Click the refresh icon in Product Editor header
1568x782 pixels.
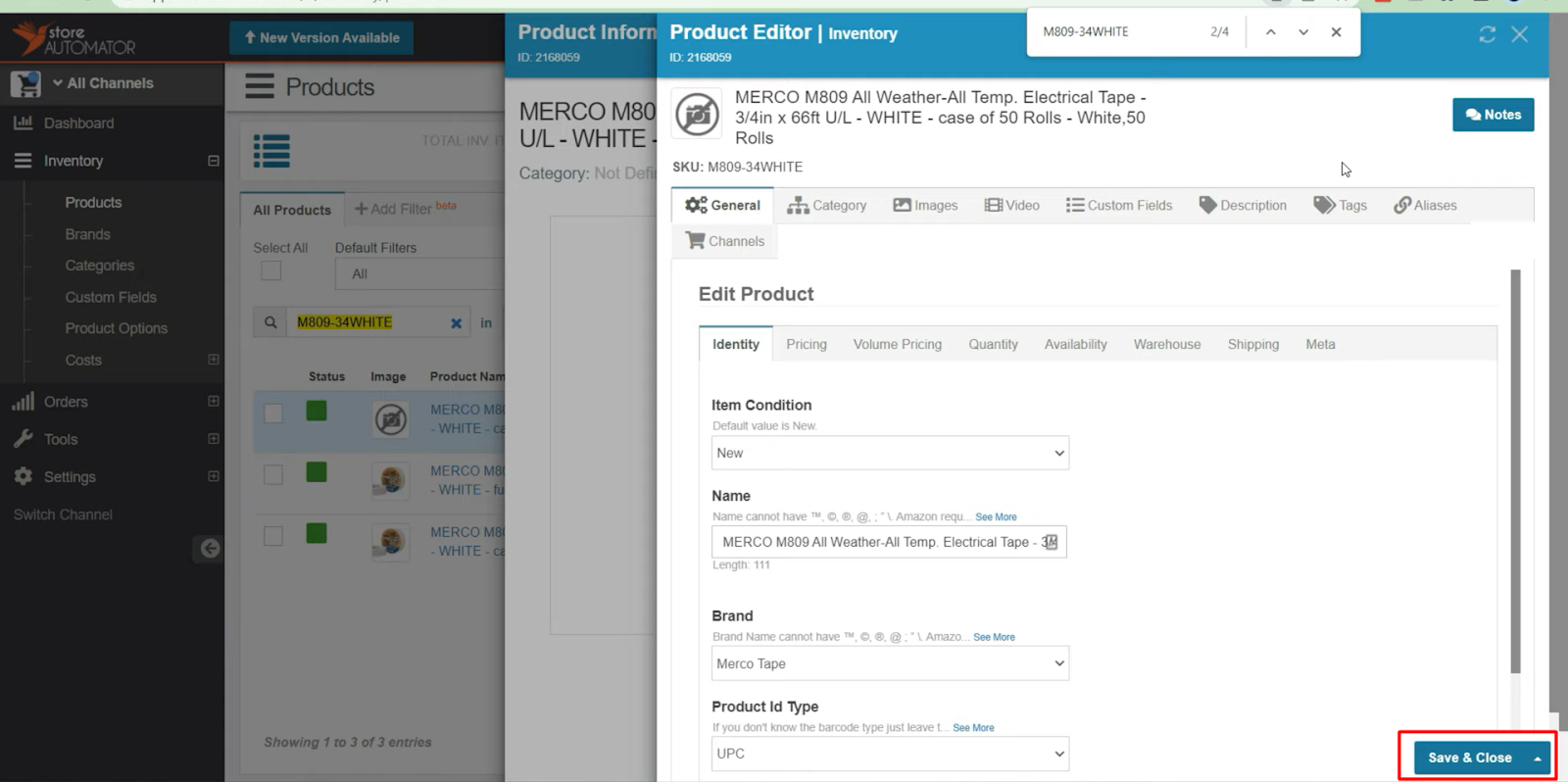tap(1487, 34)
